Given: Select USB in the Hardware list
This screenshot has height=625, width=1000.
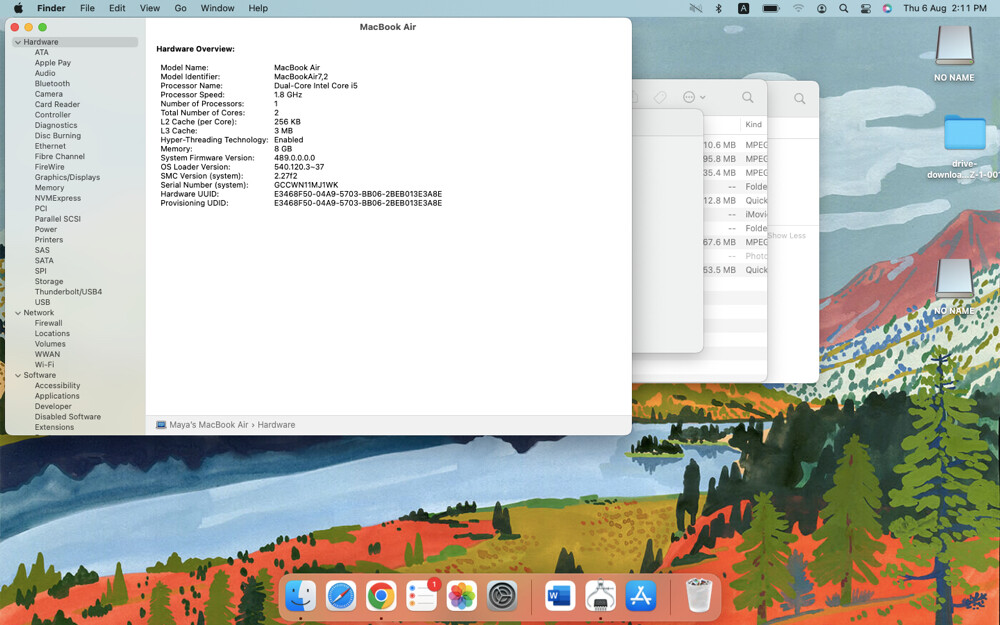Looking at the screenshot, I should point(42,302).
